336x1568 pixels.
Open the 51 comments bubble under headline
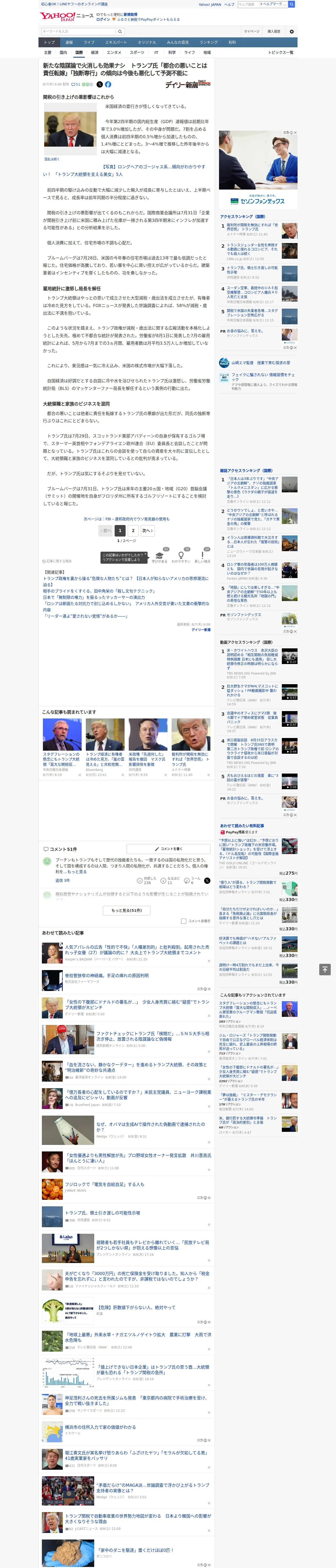point(76,85)
